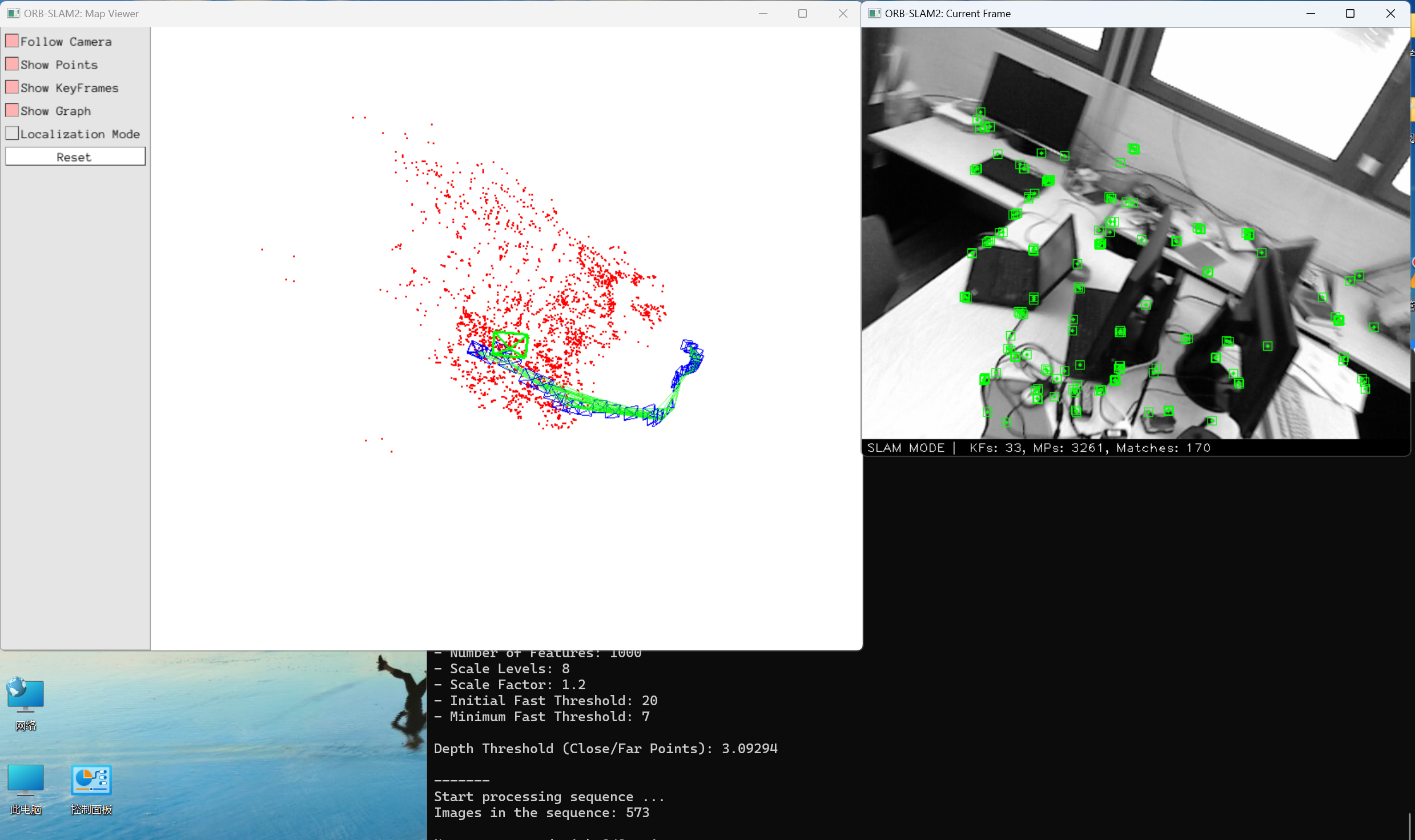Click the Map Viewer title bar text
1415x840 pixels.
(81, 13)
